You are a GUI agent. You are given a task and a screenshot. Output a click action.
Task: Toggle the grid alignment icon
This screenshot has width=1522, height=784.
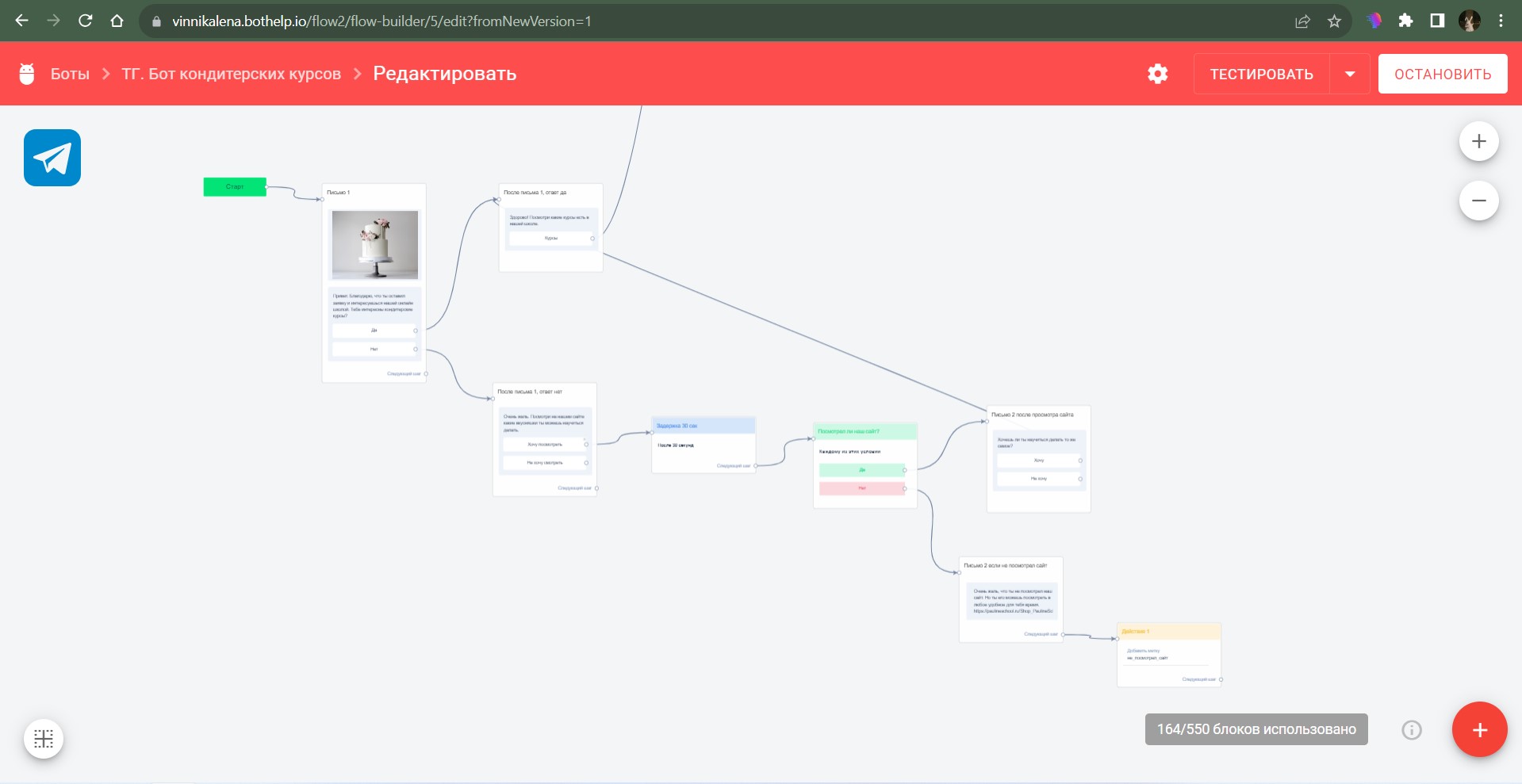pyautogui.click(x=44, y=739)
